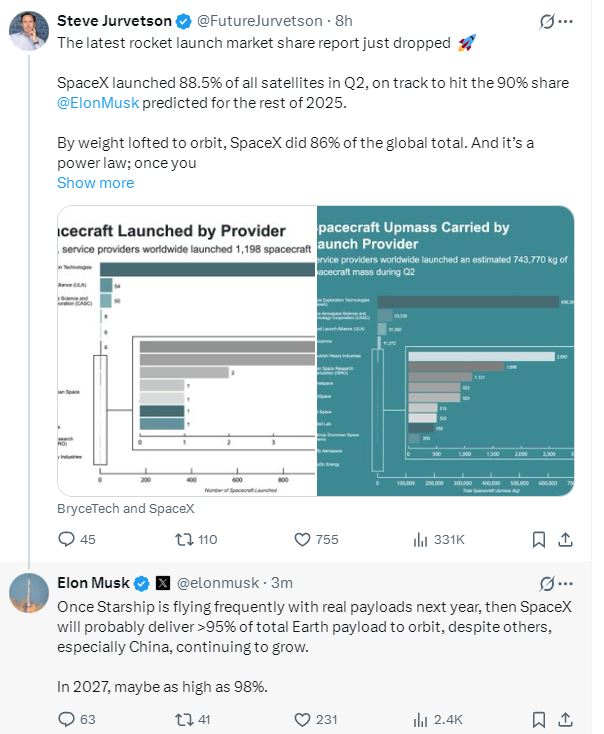Open Spacecraft Launched by Provider chart image

coord(187,350)
